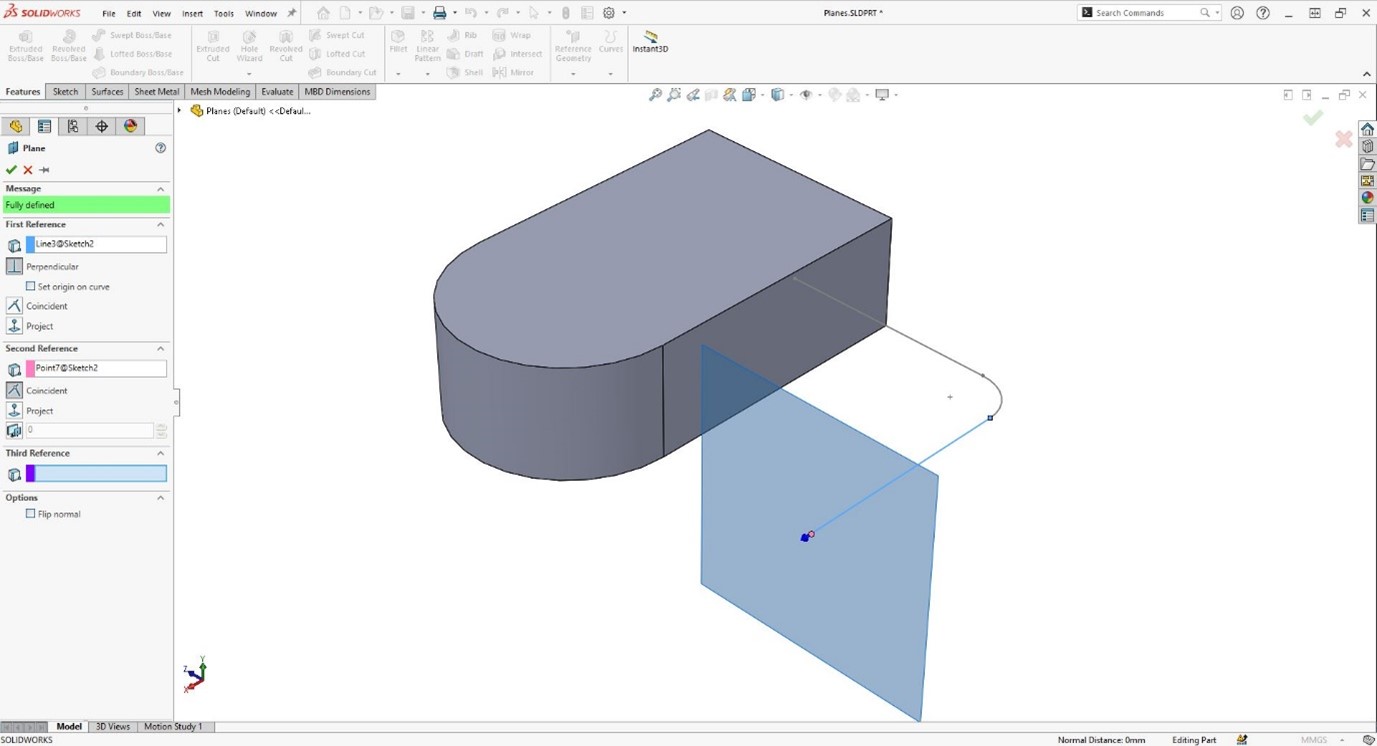The width and height of the screenshot is (1377, 746).
Task: Activate Coincident constraint in First Reference
Action: tap(14, 305)
